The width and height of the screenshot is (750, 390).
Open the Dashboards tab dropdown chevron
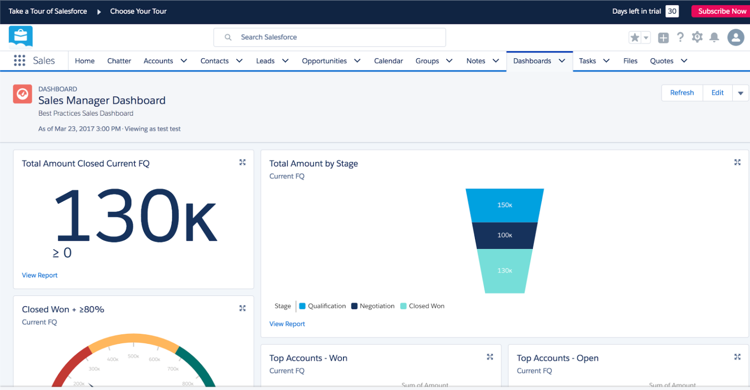tap(562, 61)
